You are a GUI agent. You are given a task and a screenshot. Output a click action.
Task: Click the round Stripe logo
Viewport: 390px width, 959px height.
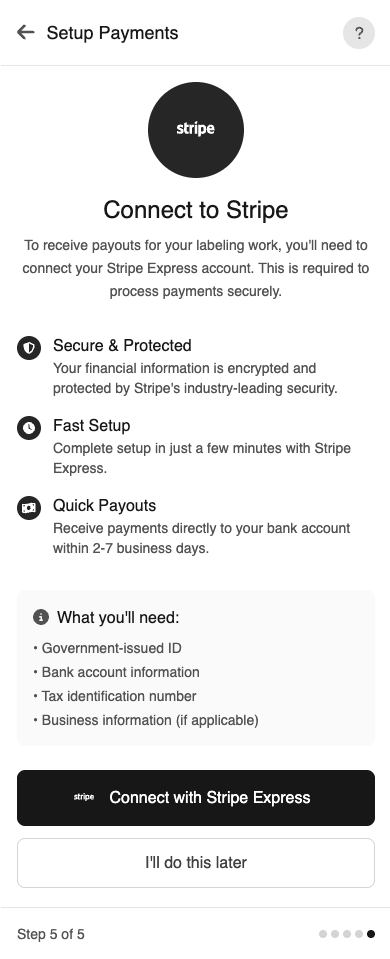point(196,130)
